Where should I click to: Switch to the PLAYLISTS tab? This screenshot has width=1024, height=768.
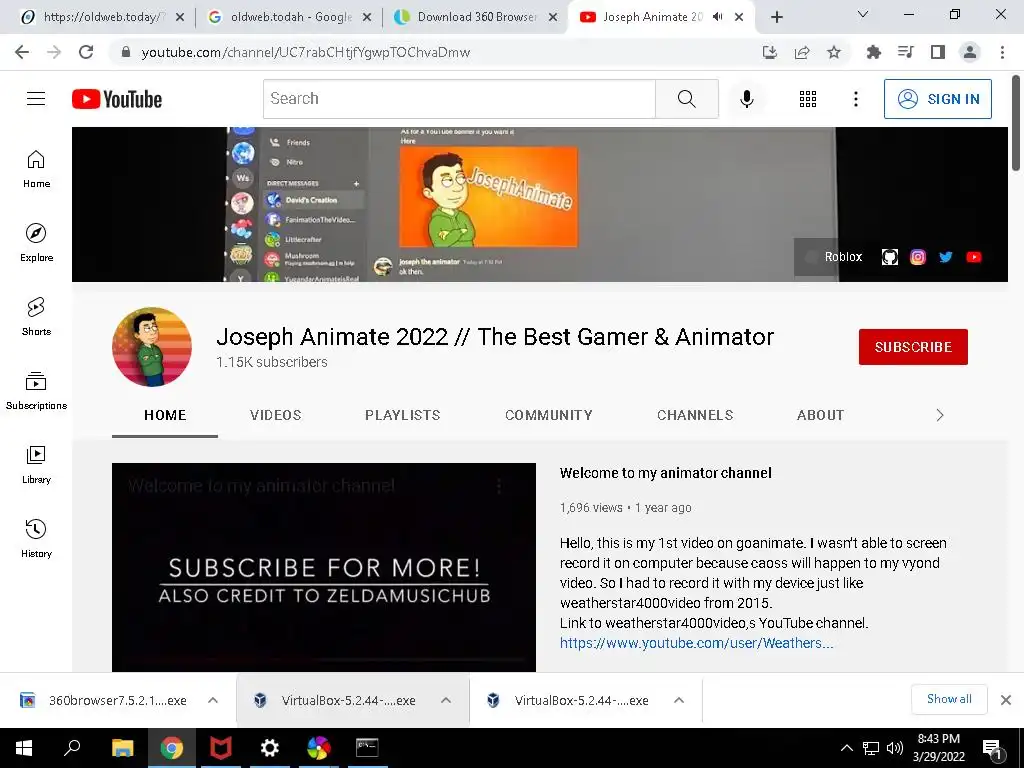tap(402, 415)
